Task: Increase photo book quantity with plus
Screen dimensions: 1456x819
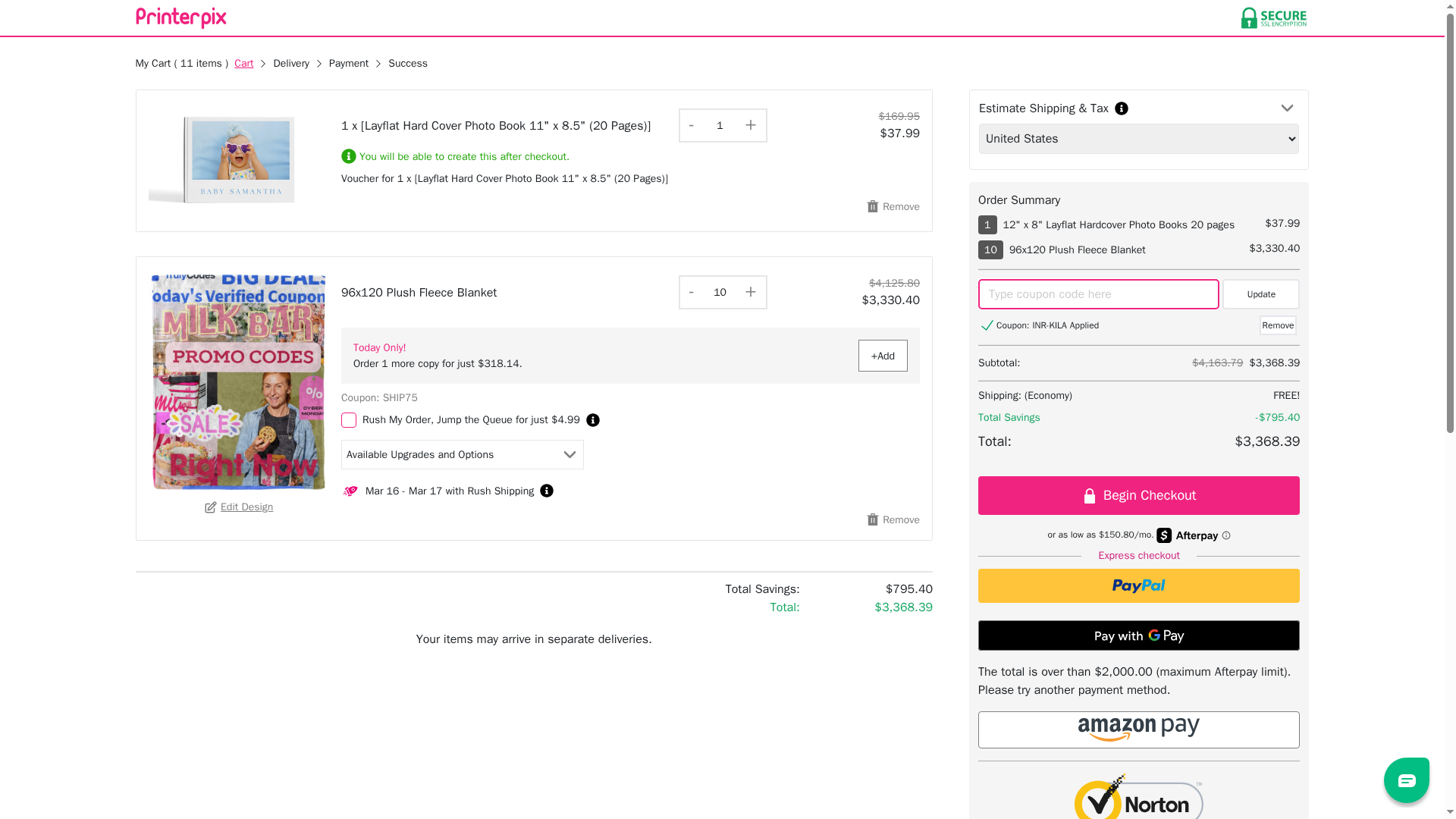Action: (750, 125)
